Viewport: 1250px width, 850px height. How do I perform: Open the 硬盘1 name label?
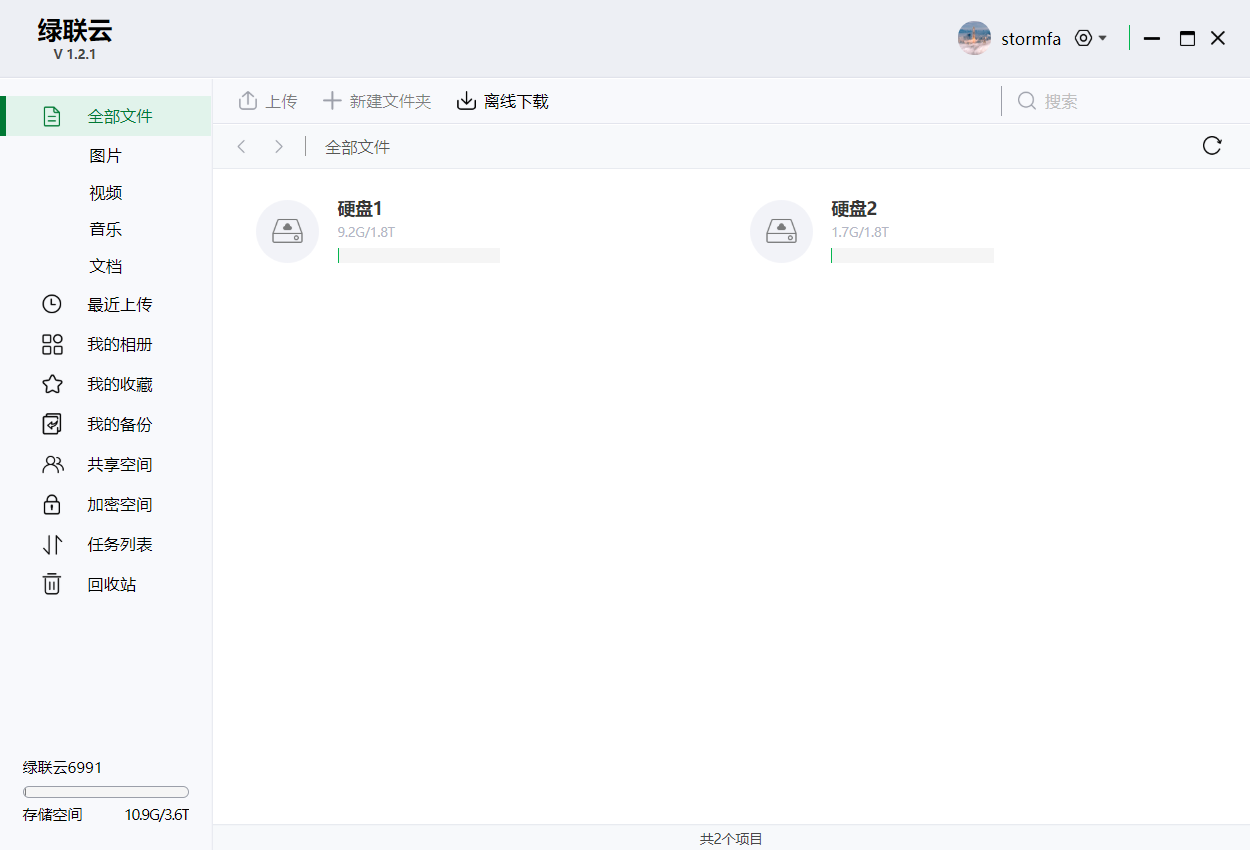(x=360, y=209)
